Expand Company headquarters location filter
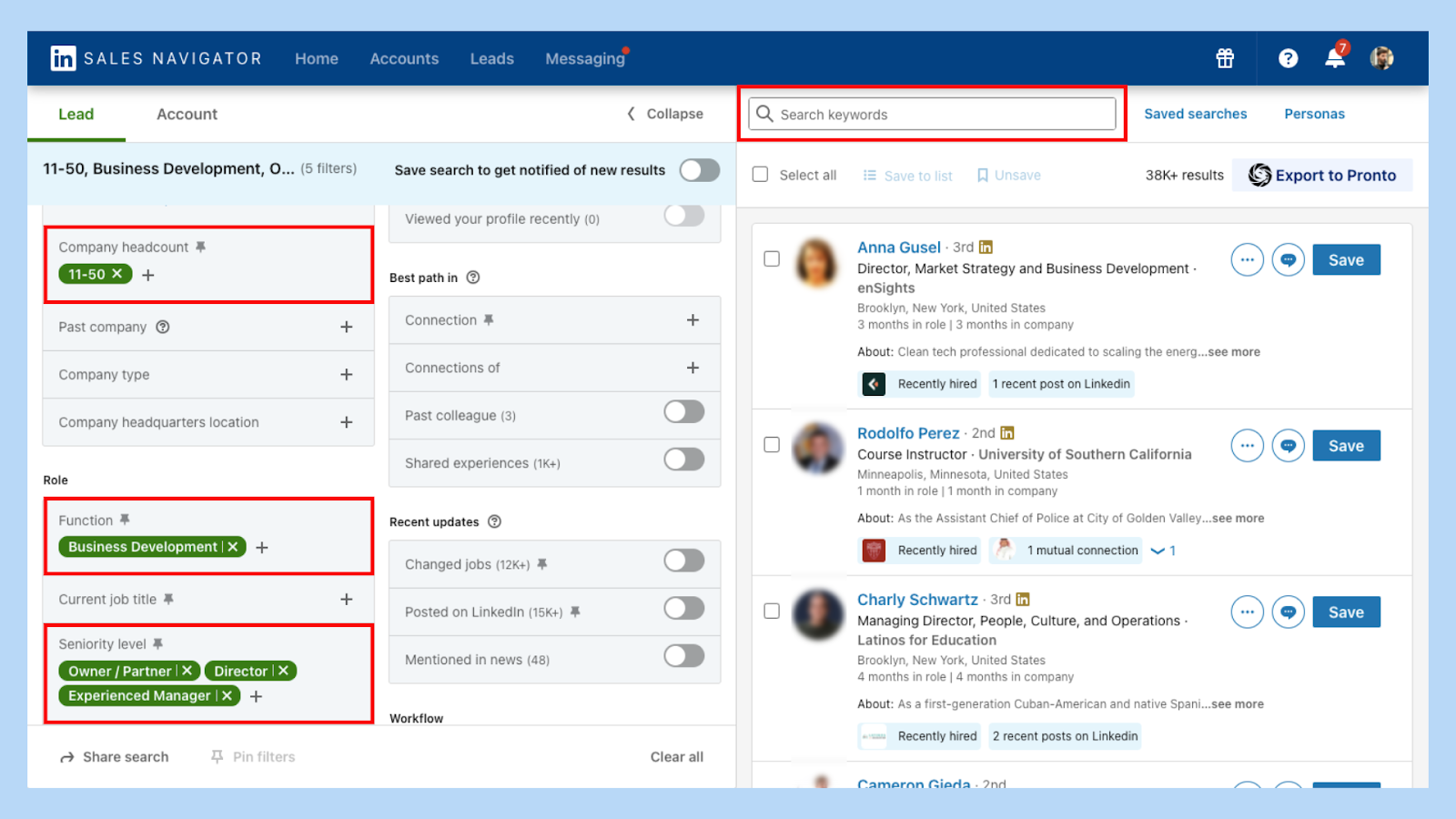1456x819 pixels. [346, 422]
